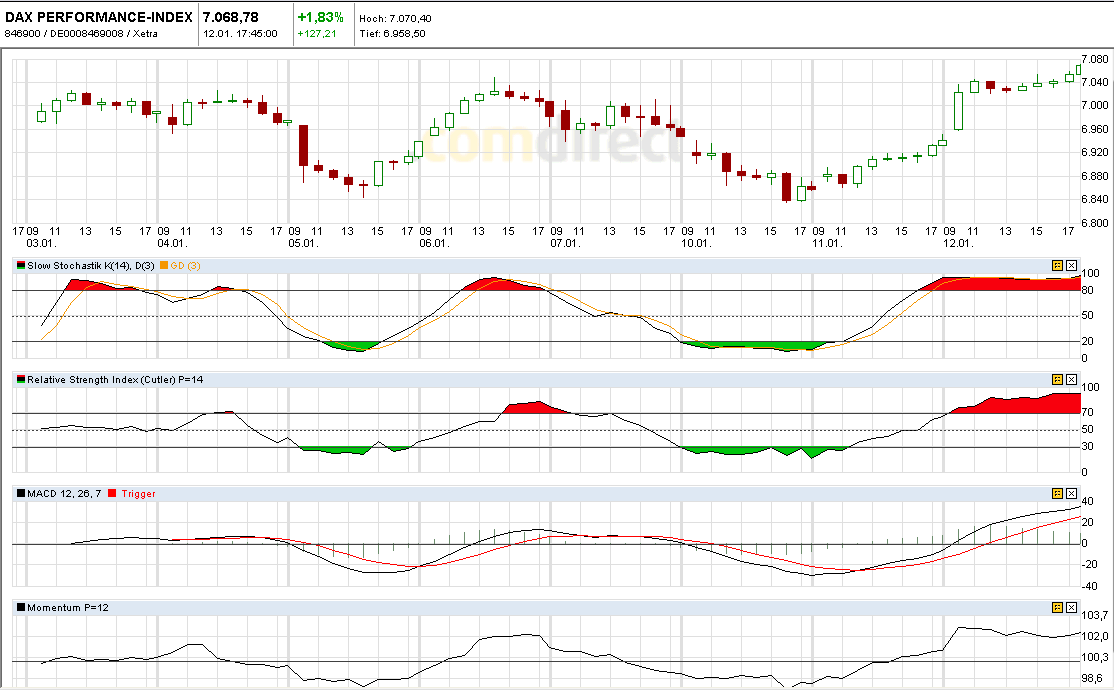Click the orange GD (3) color swatch
Viewport: 1114px width, 690px height.
click(x=162, y=266)
